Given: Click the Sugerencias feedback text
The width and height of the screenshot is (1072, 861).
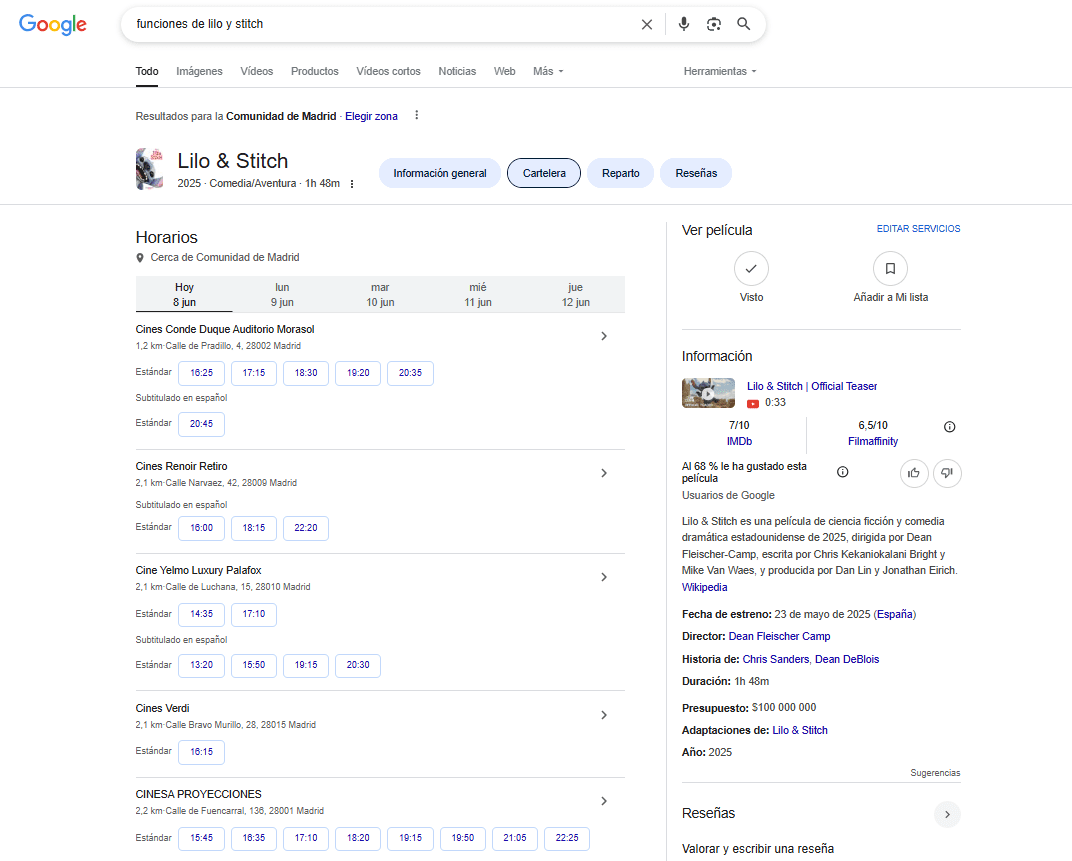Looking at the screenshot, I should click(x=935, y=773).
